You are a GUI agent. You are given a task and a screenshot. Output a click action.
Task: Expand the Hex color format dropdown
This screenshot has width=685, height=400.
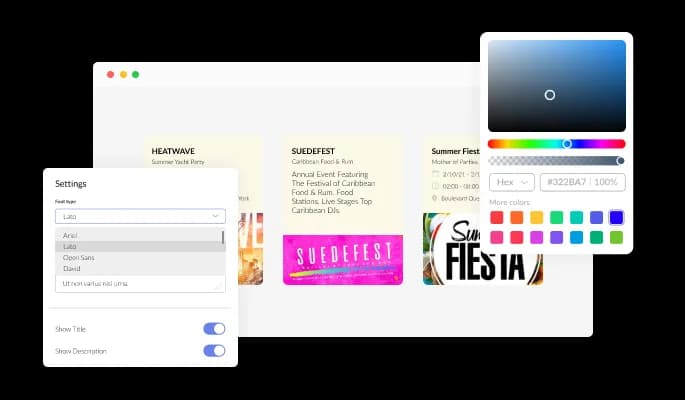pos(511,182)
